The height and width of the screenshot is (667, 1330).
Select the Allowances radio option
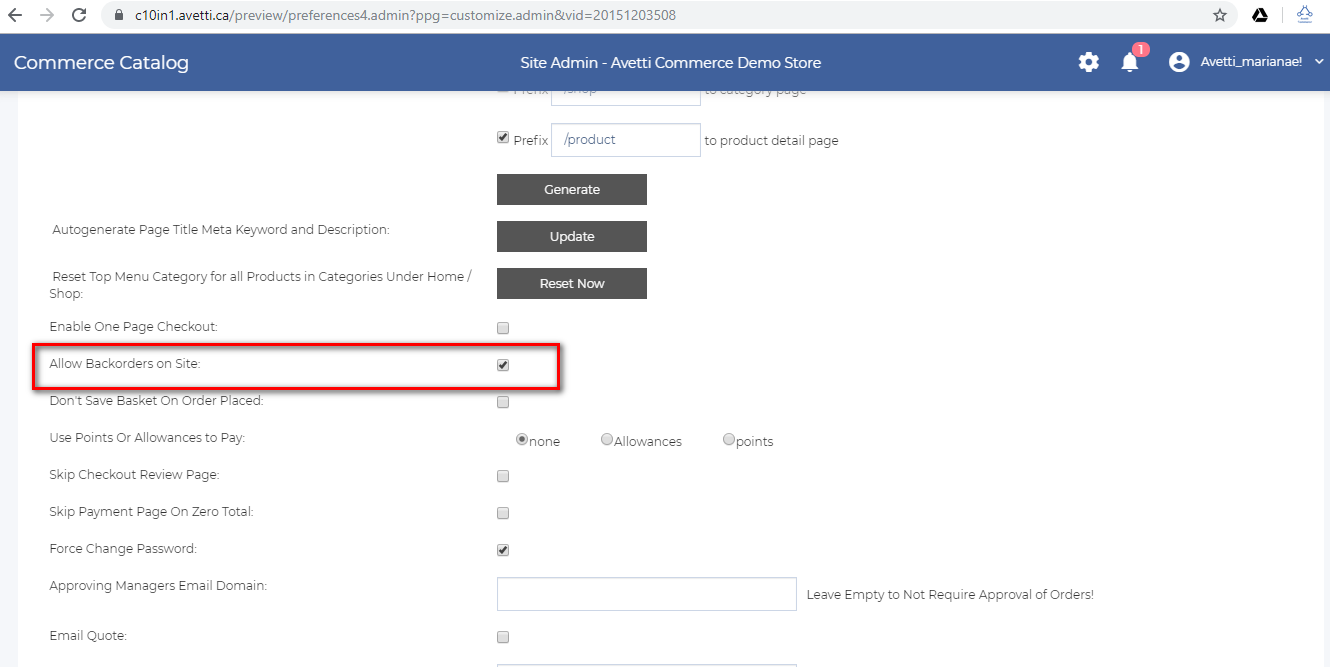point(607,439)
